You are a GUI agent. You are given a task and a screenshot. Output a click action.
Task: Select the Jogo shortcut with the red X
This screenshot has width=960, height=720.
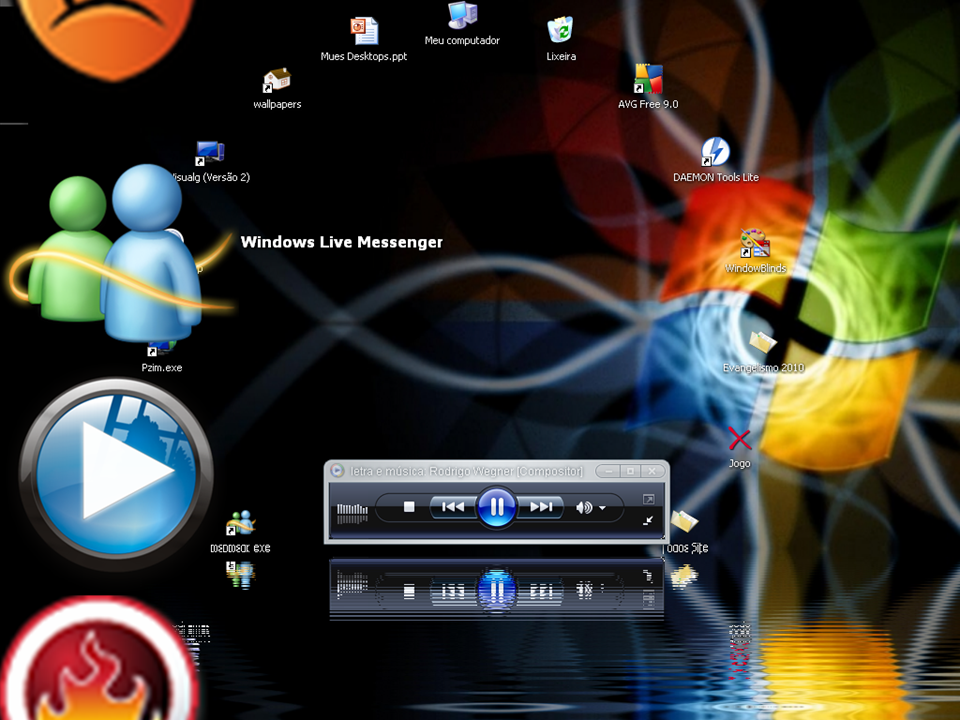739,439
